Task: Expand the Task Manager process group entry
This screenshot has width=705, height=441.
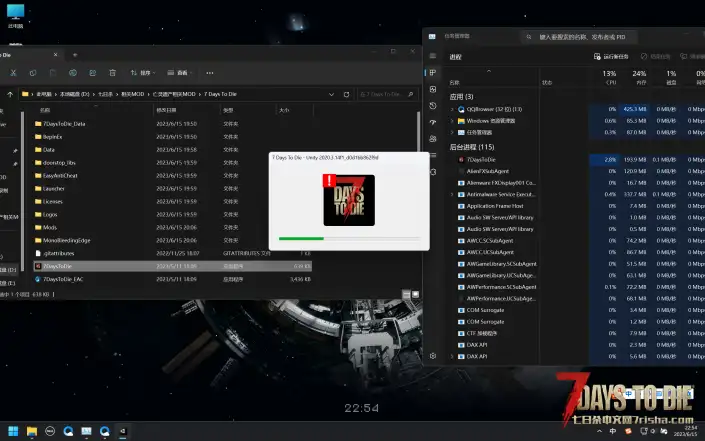Action: [x=452, y=133]
